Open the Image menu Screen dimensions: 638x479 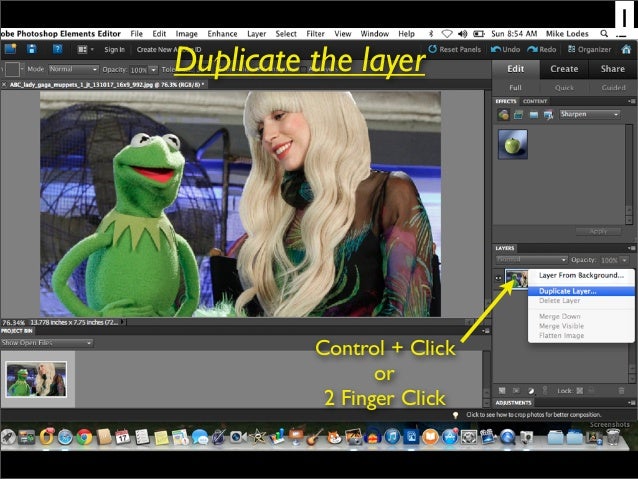click(186, 34)
